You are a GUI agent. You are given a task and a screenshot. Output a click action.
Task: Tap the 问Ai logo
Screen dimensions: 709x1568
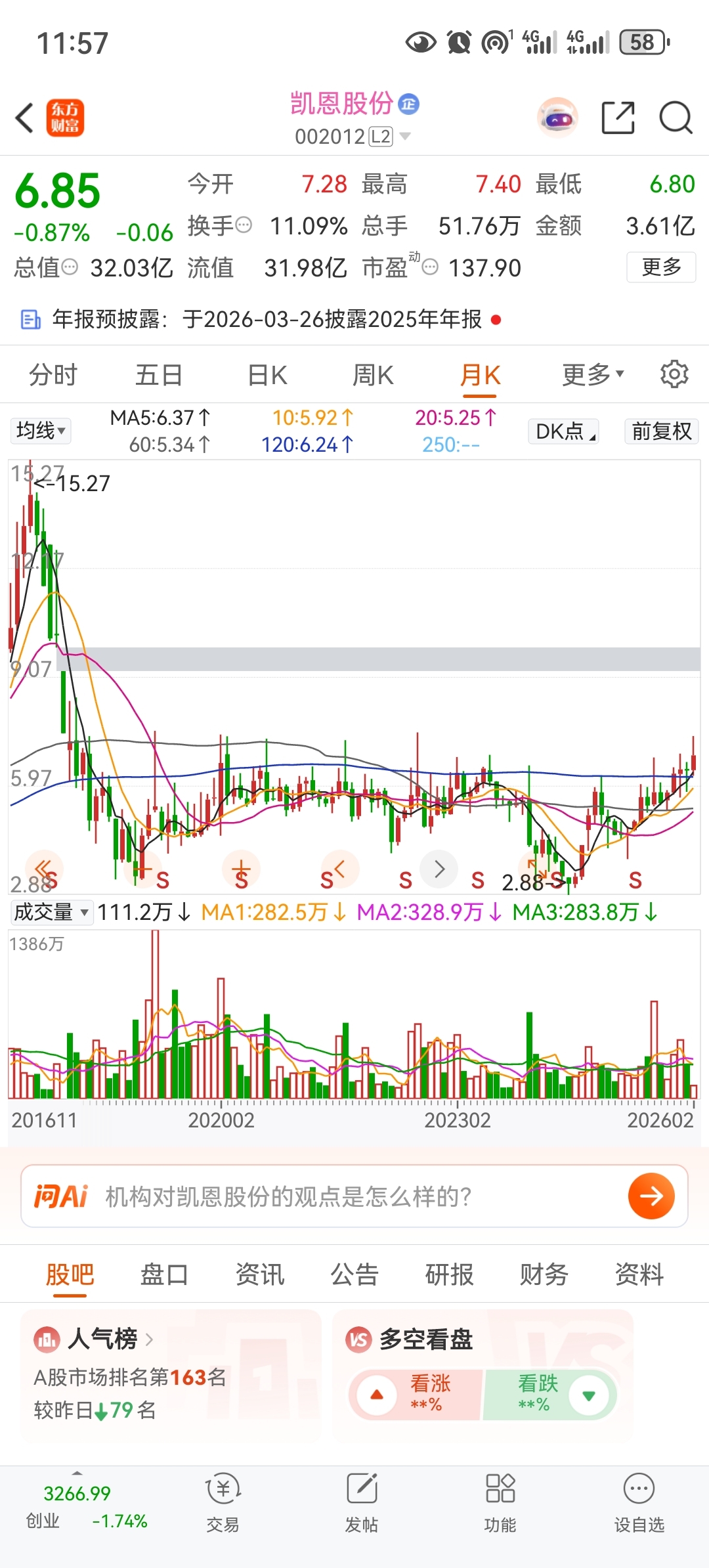(61, 1196)
